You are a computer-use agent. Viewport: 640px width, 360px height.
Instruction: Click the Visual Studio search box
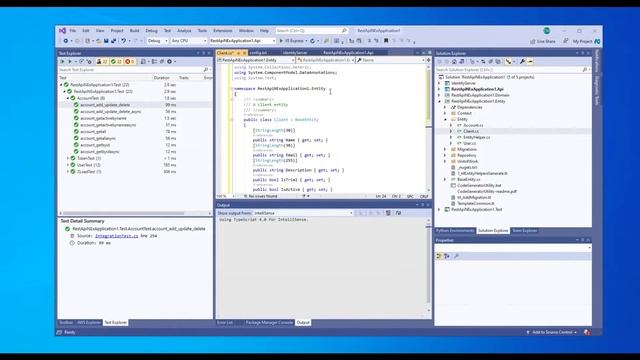coord(311,31)
